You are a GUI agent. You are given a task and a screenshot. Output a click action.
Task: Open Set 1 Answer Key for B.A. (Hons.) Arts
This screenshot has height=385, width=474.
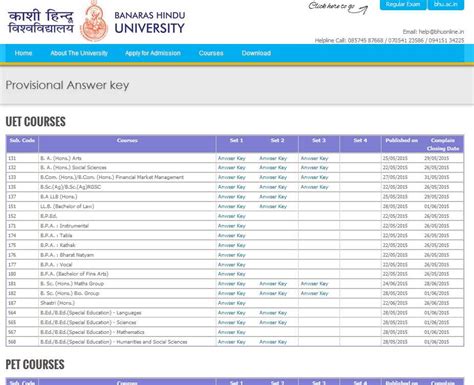pyautogui.click(x=232, y=158)
